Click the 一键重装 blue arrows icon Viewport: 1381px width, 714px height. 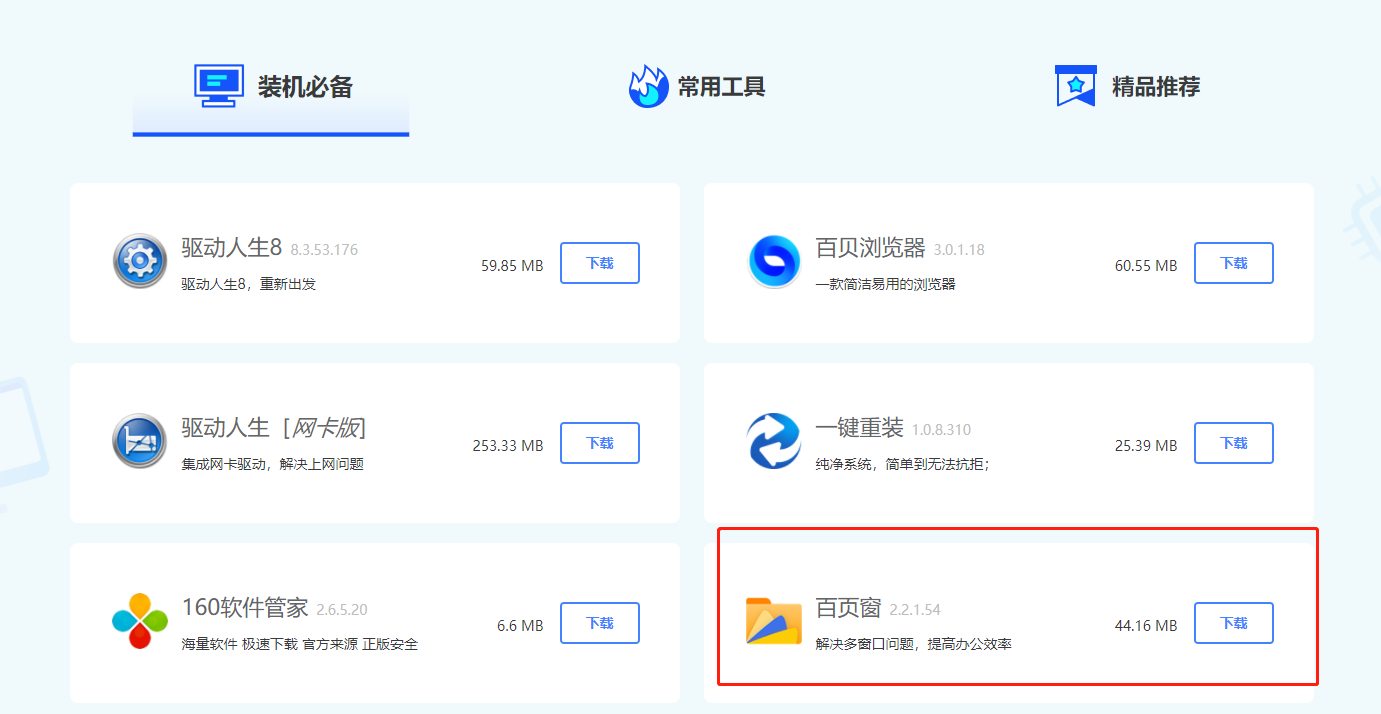click(774, 441)
